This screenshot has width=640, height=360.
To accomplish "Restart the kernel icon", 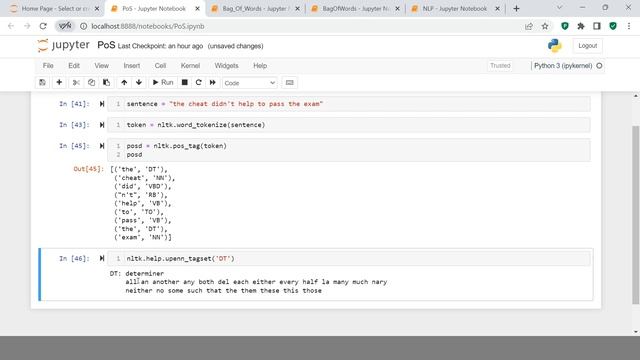I will (199, 82).
